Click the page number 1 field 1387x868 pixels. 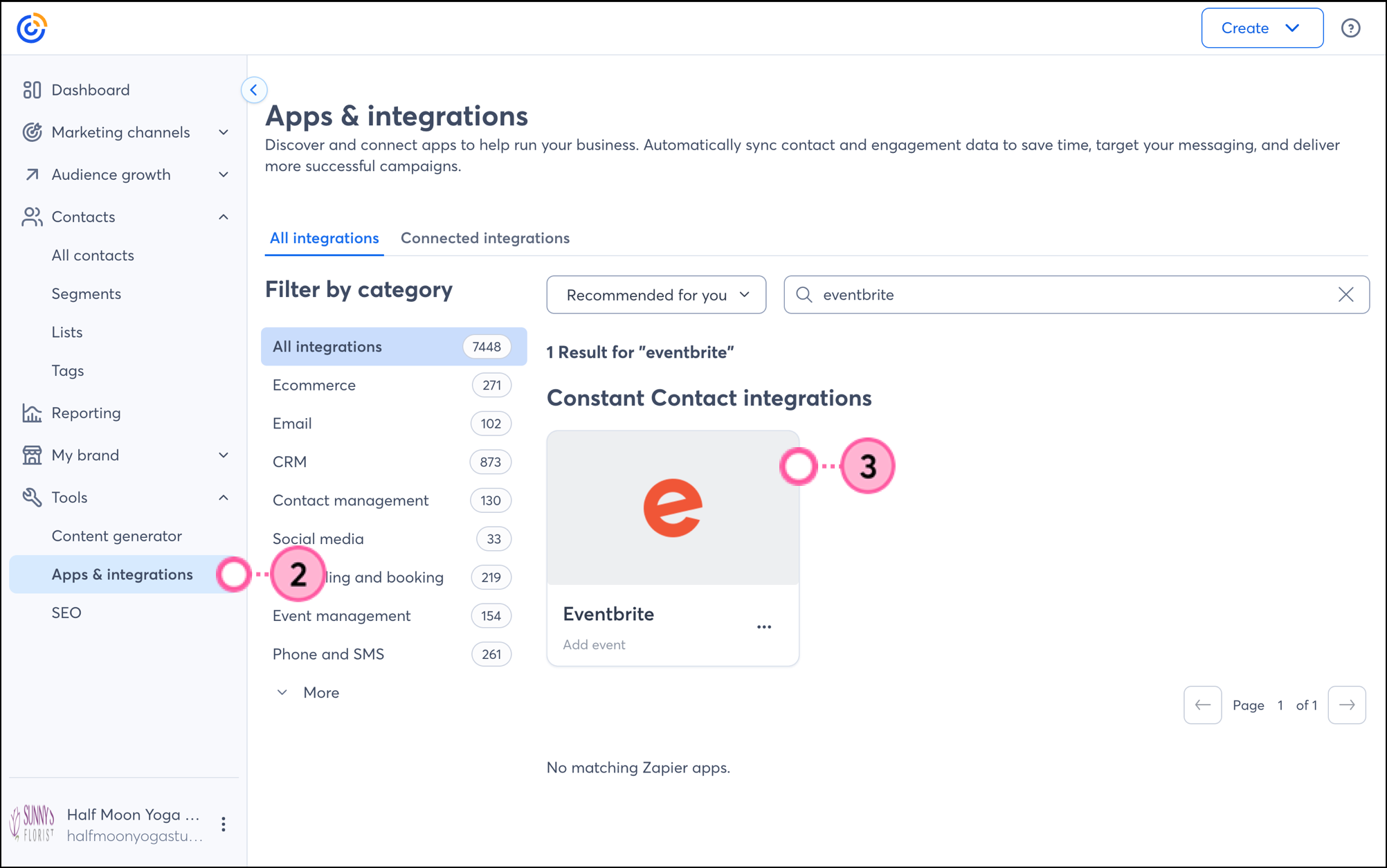(x=1280, y=705)
